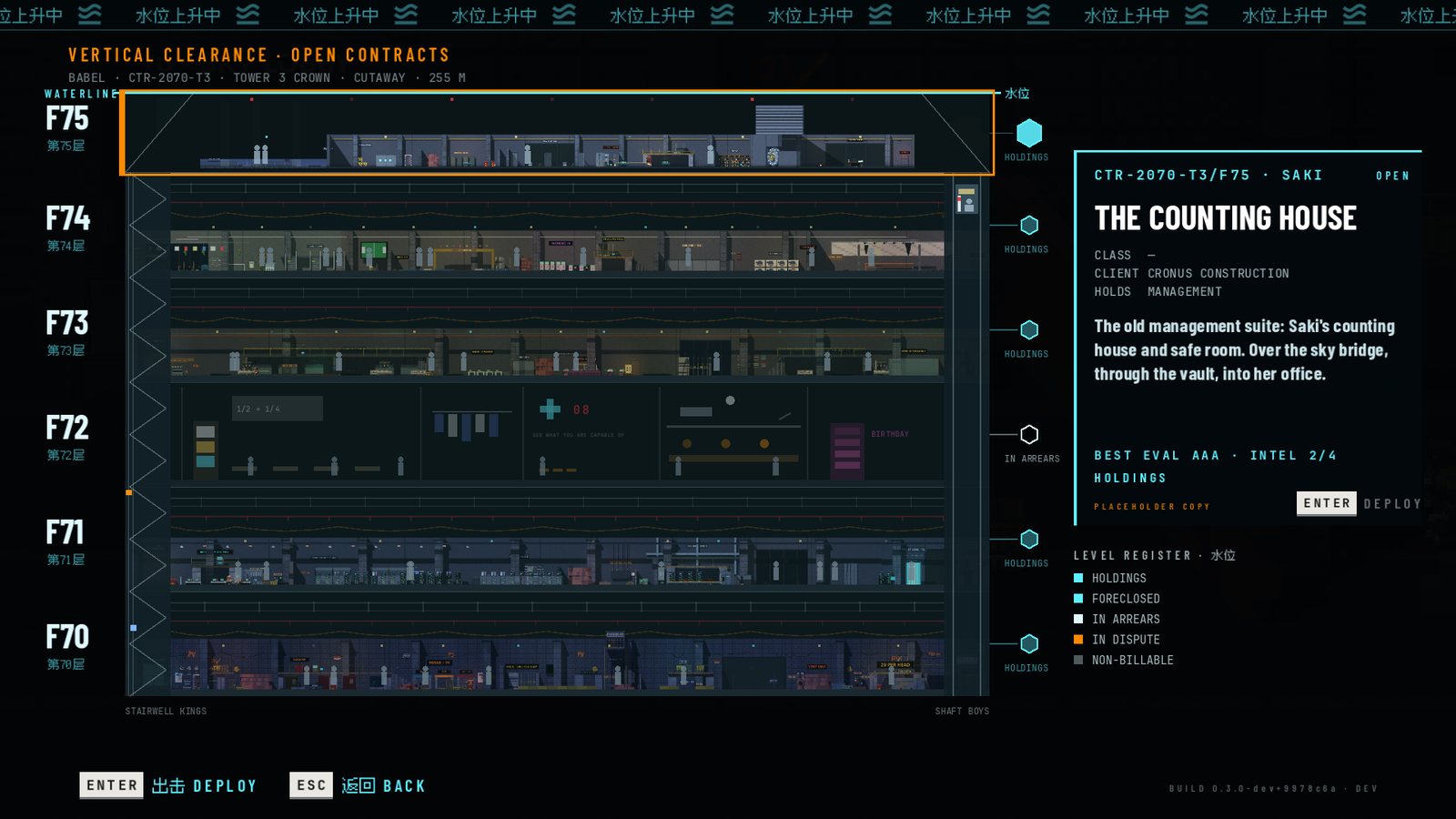The height and width of the screenshot is (819, 1456).
Task: Click the orange stairwell marker near F72
Action: 129,492
